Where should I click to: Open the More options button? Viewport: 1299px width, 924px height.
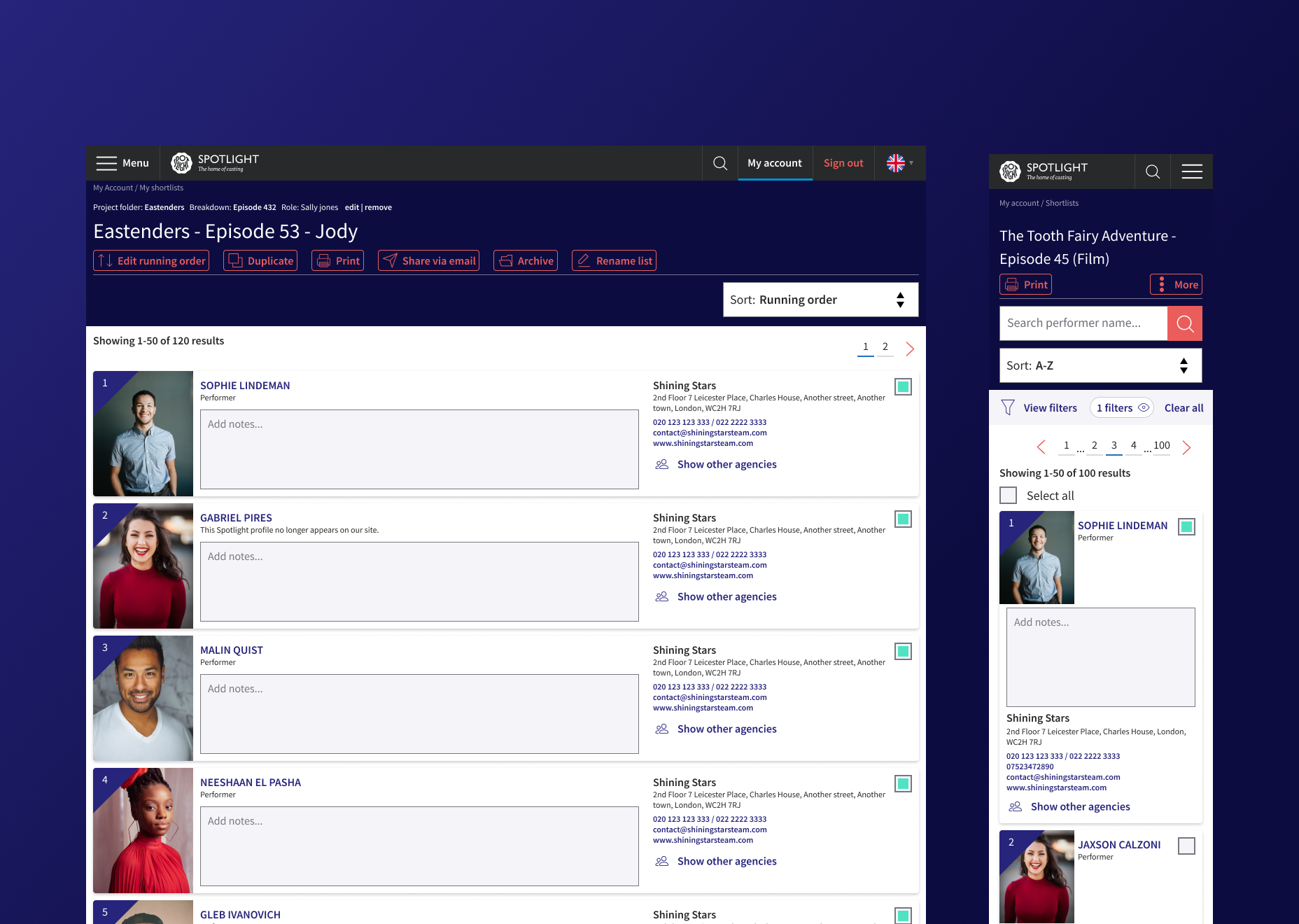point(1177,284)
